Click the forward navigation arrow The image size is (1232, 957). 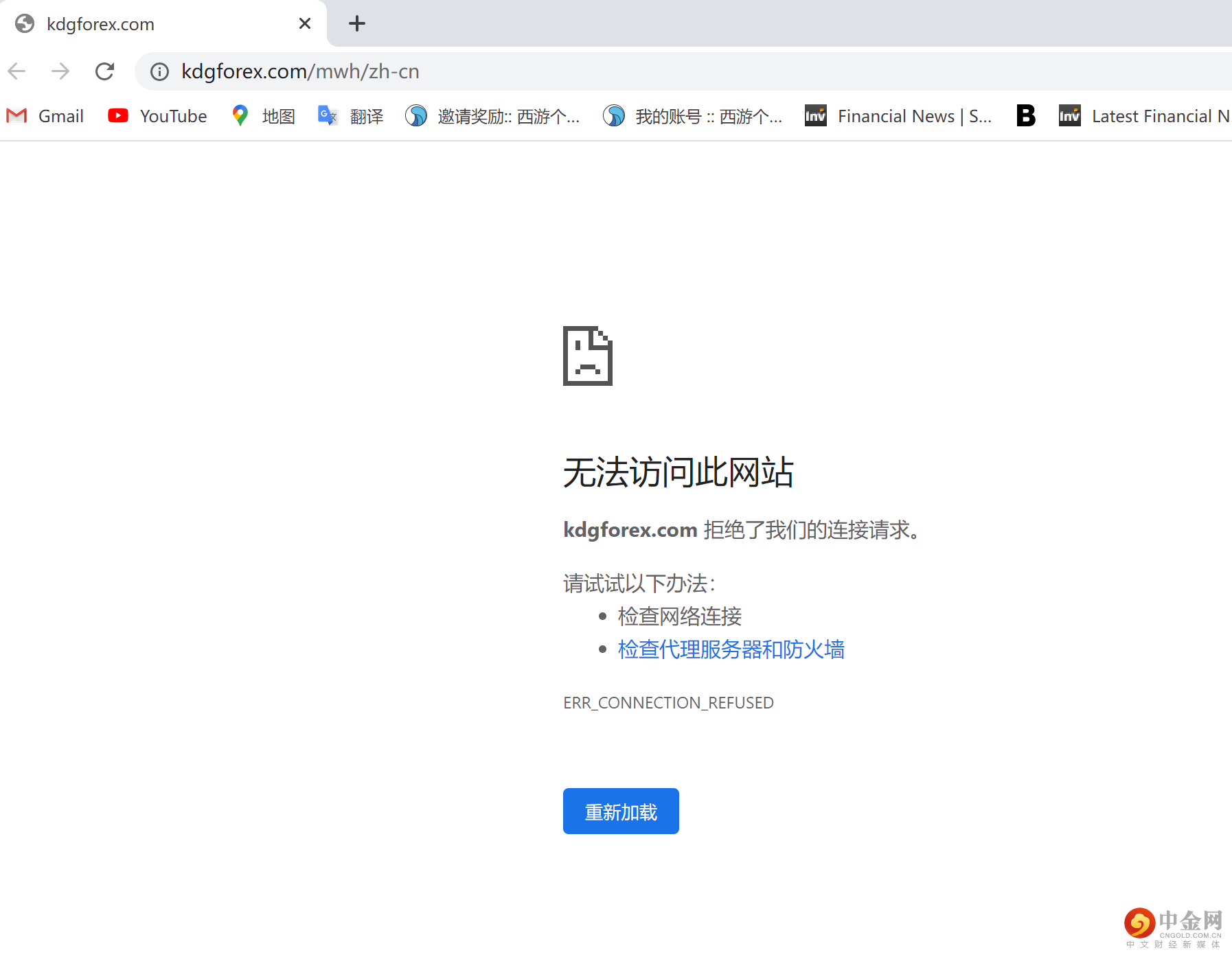click(60, 71)
